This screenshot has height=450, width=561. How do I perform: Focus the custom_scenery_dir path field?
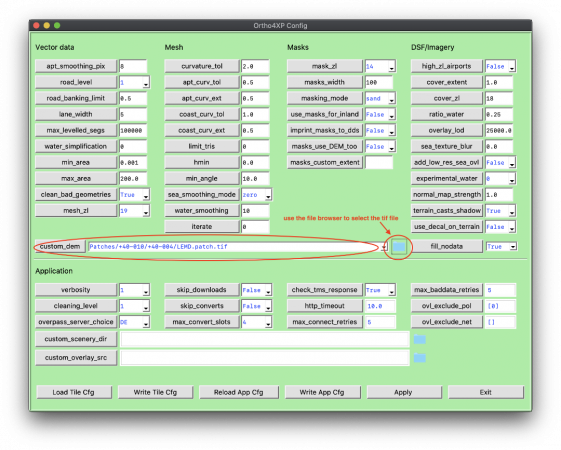[265, 339]
